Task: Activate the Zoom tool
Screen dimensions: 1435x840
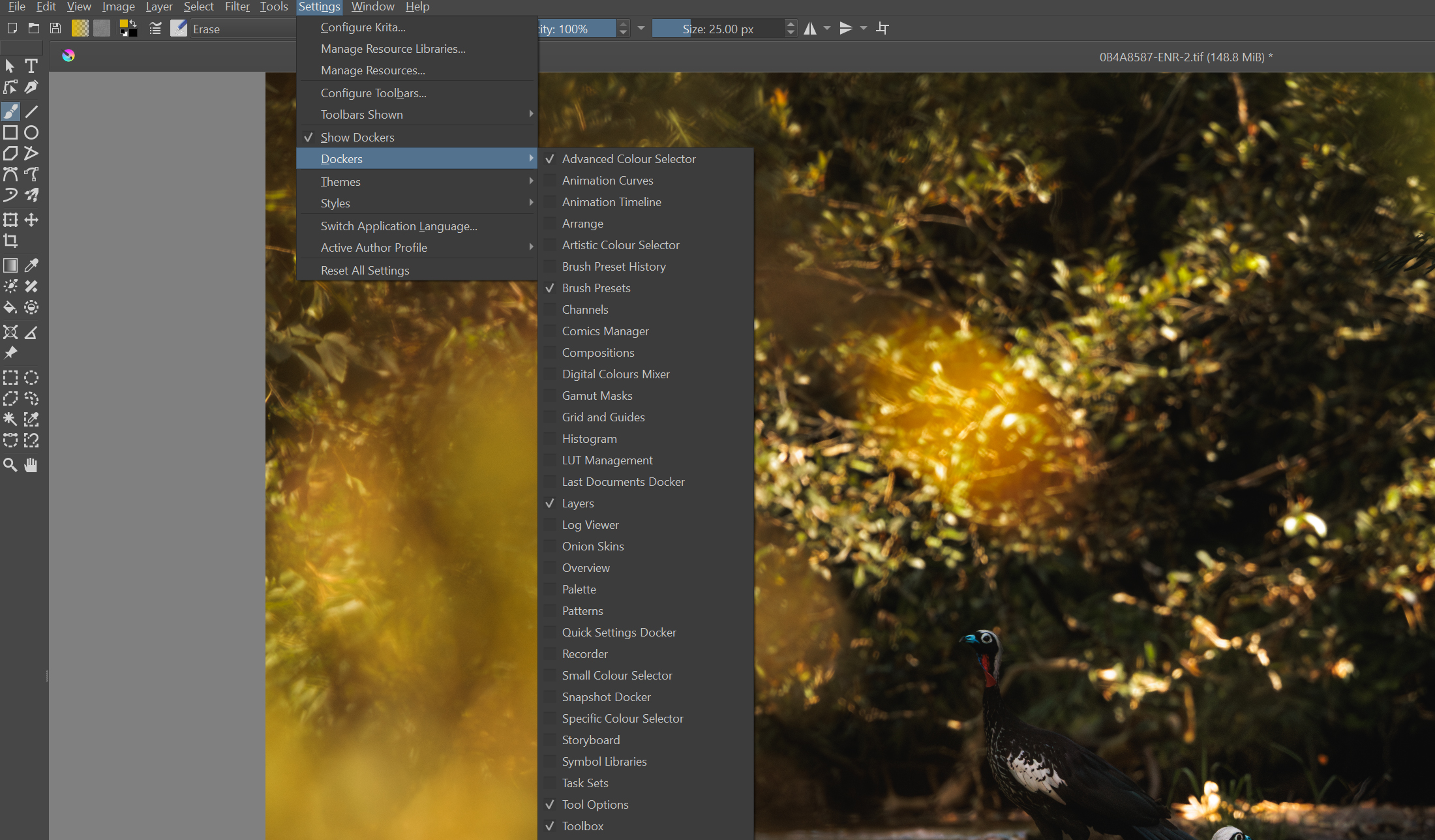Action: [10, 464]
